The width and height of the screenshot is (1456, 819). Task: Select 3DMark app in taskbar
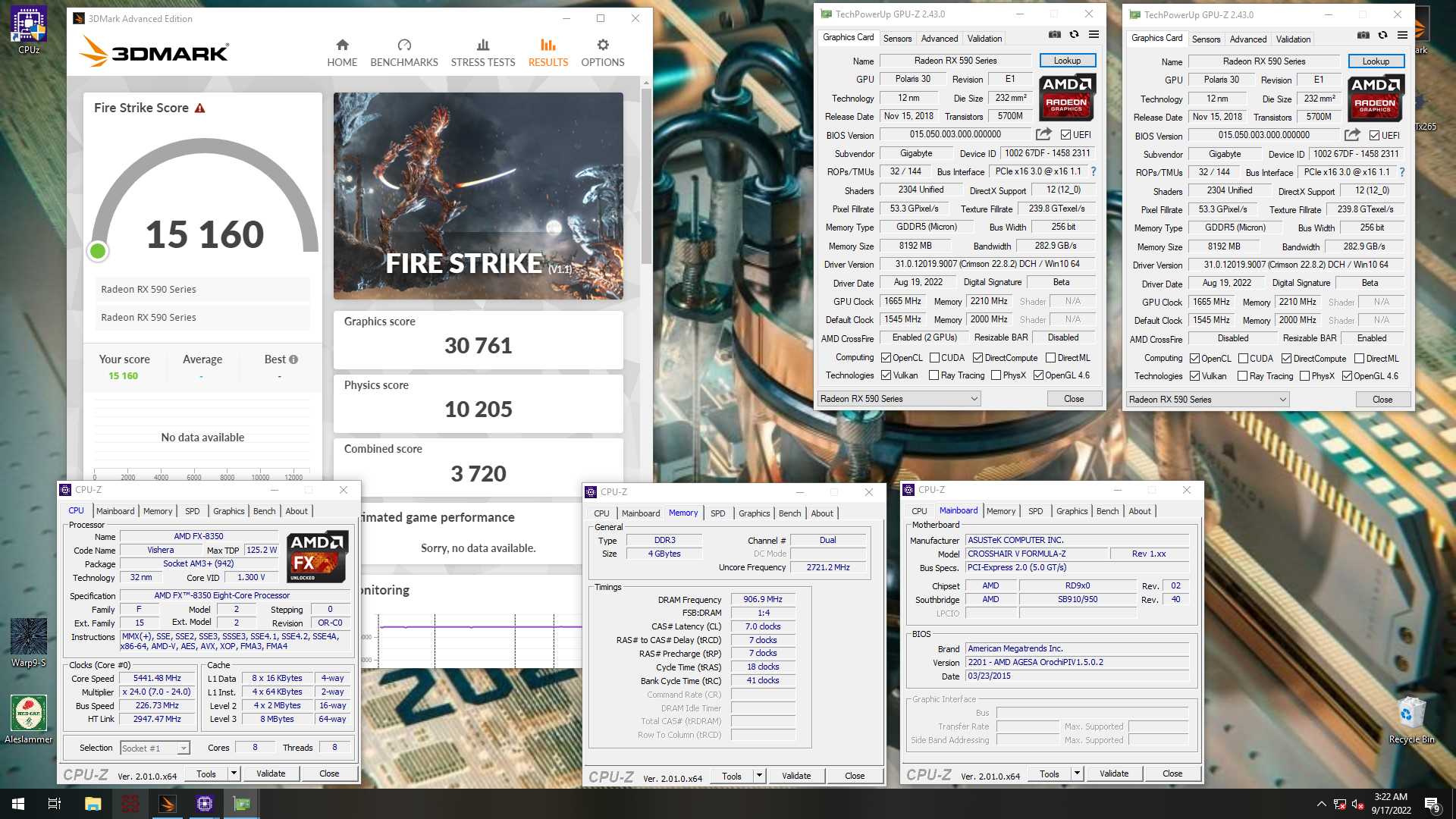click(168, 804)
